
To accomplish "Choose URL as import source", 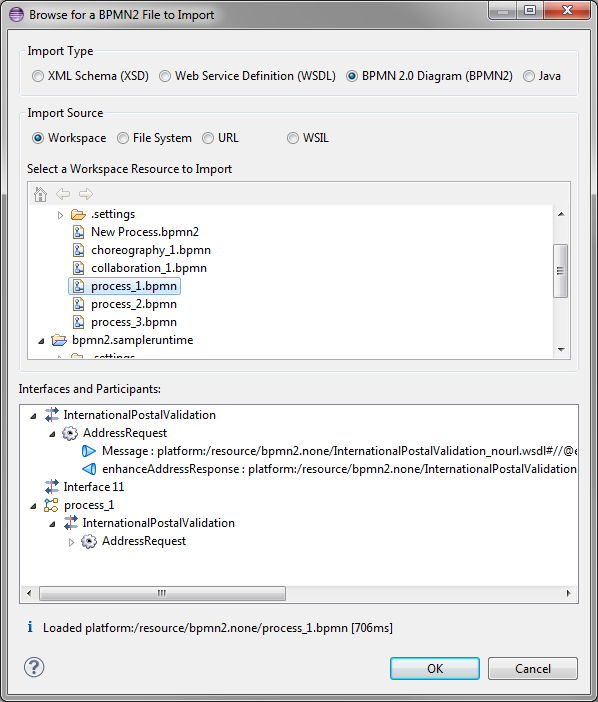I will point(208,138).
